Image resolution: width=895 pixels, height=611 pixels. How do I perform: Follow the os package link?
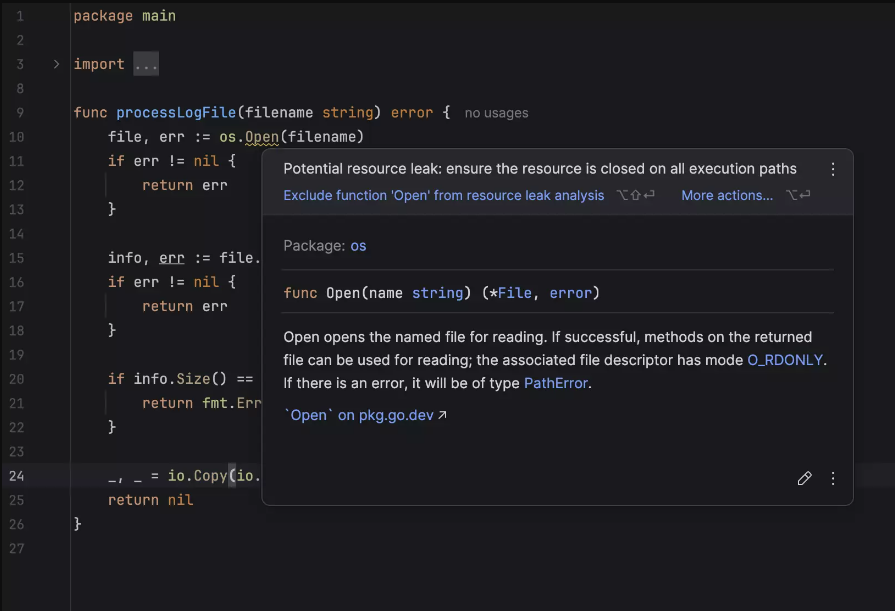click(x=358, y=246)
